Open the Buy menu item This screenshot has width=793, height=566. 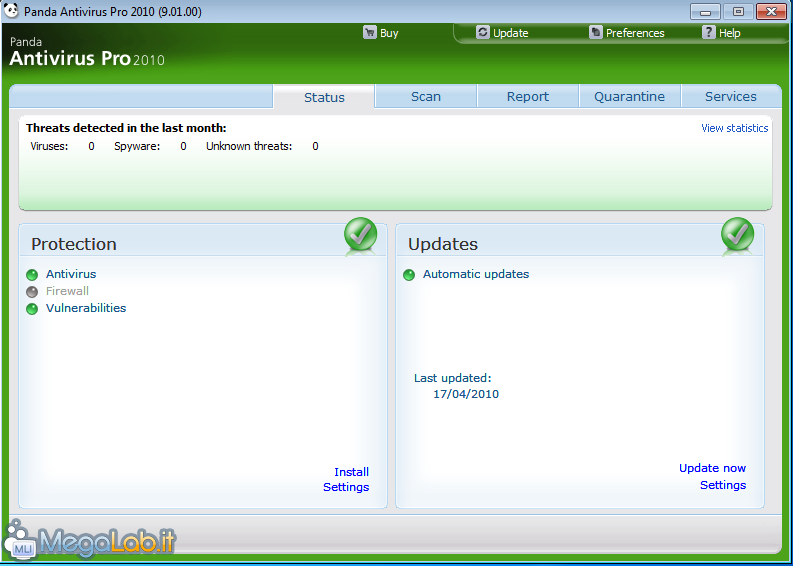(389, 33)
